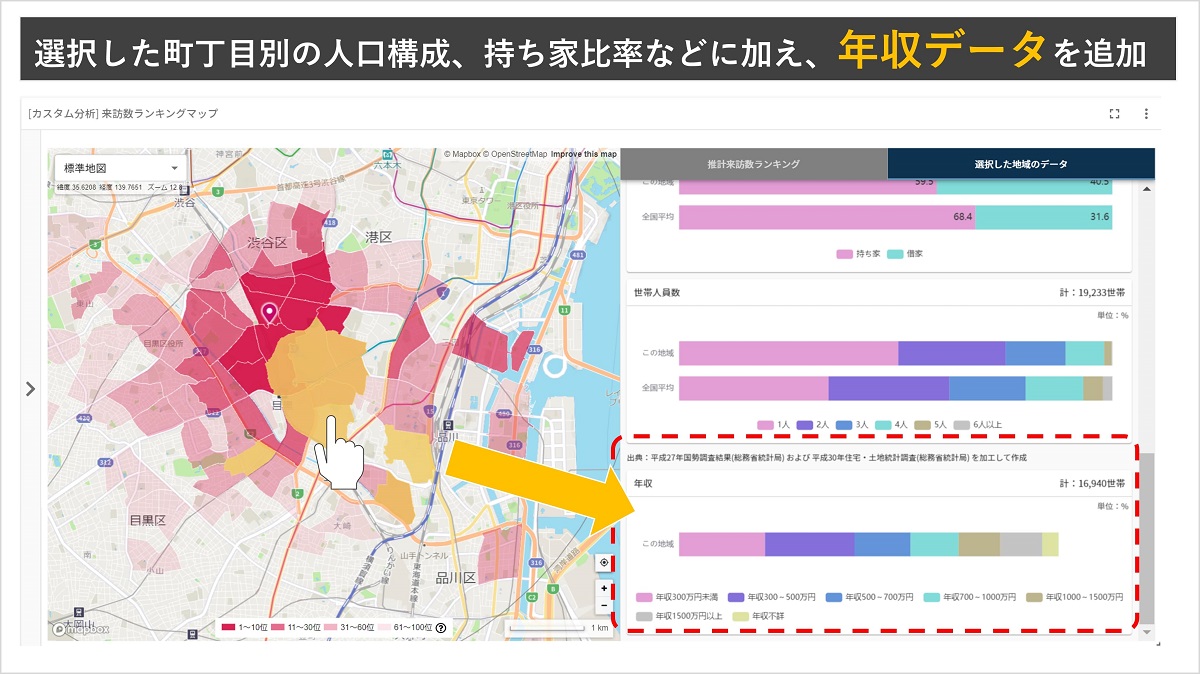
Task: Select the 選択した地域のデータ tab
Action: coord(1021,163)
